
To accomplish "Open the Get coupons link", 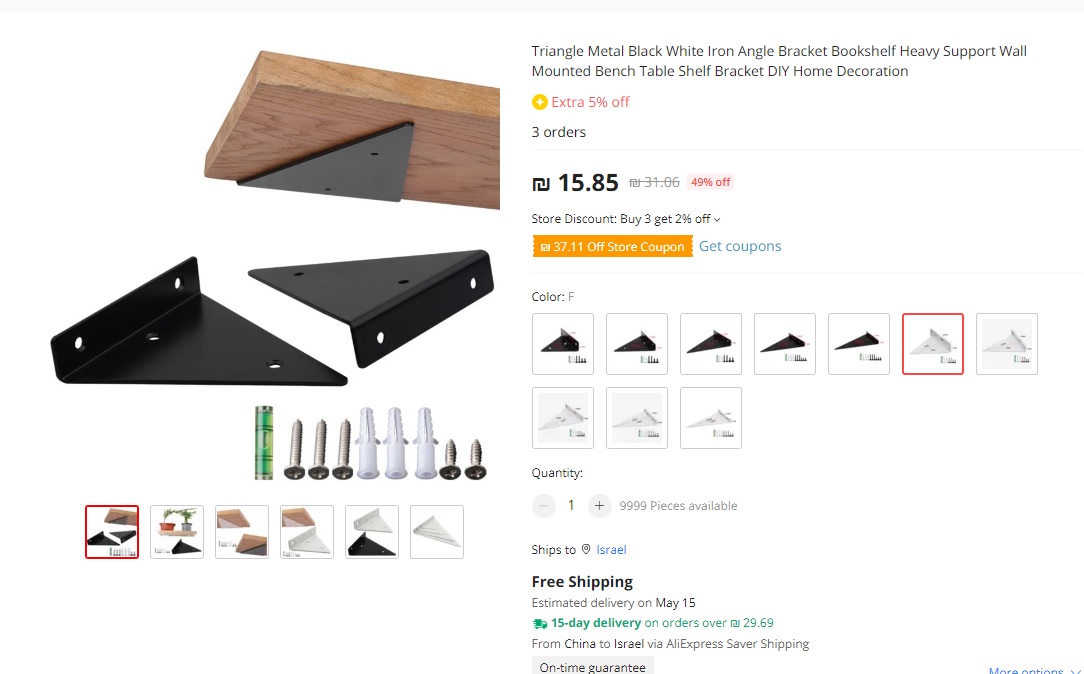I will coord(740,246).
